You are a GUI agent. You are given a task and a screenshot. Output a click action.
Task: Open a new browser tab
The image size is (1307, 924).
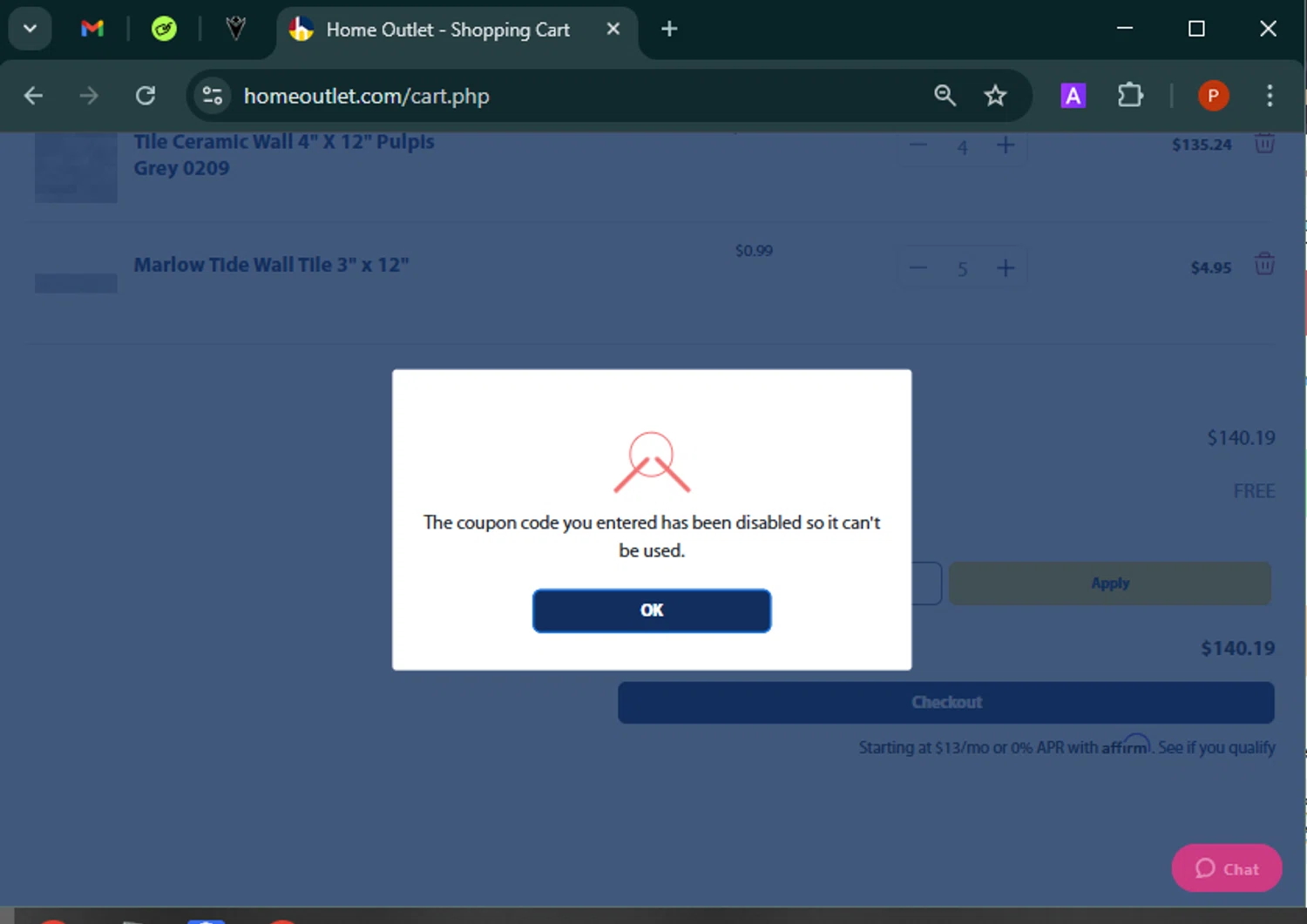point(669,29)
